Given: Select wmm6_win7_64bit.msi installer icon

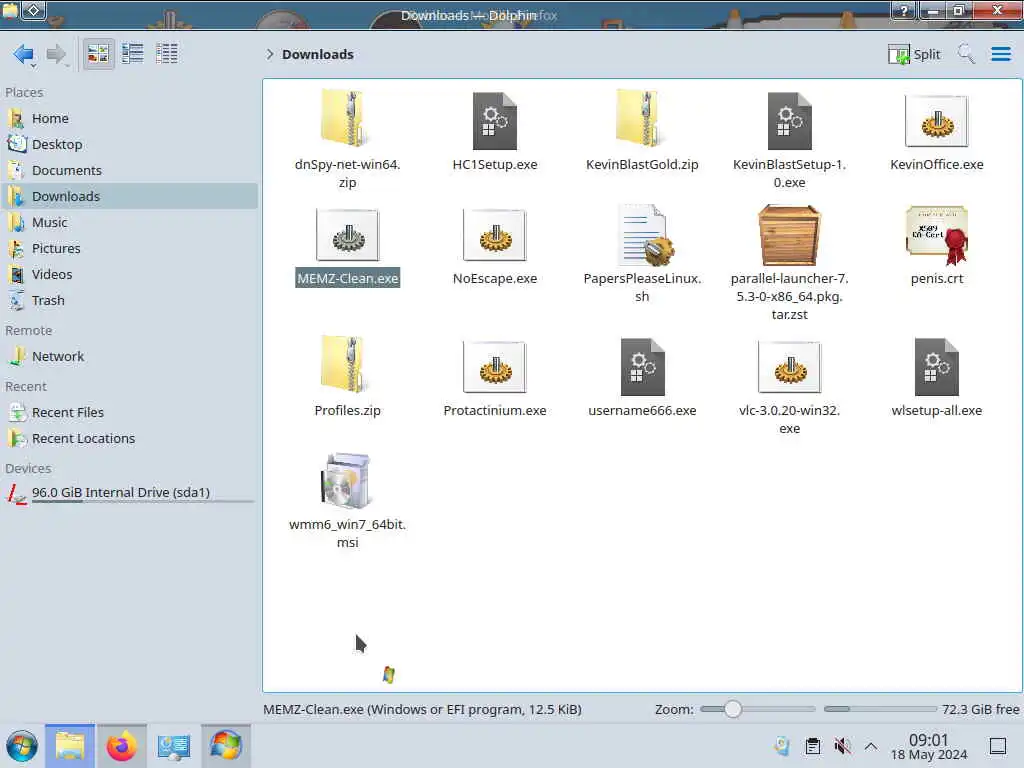Looking at the screenshot, I should [x=347, y=480].
